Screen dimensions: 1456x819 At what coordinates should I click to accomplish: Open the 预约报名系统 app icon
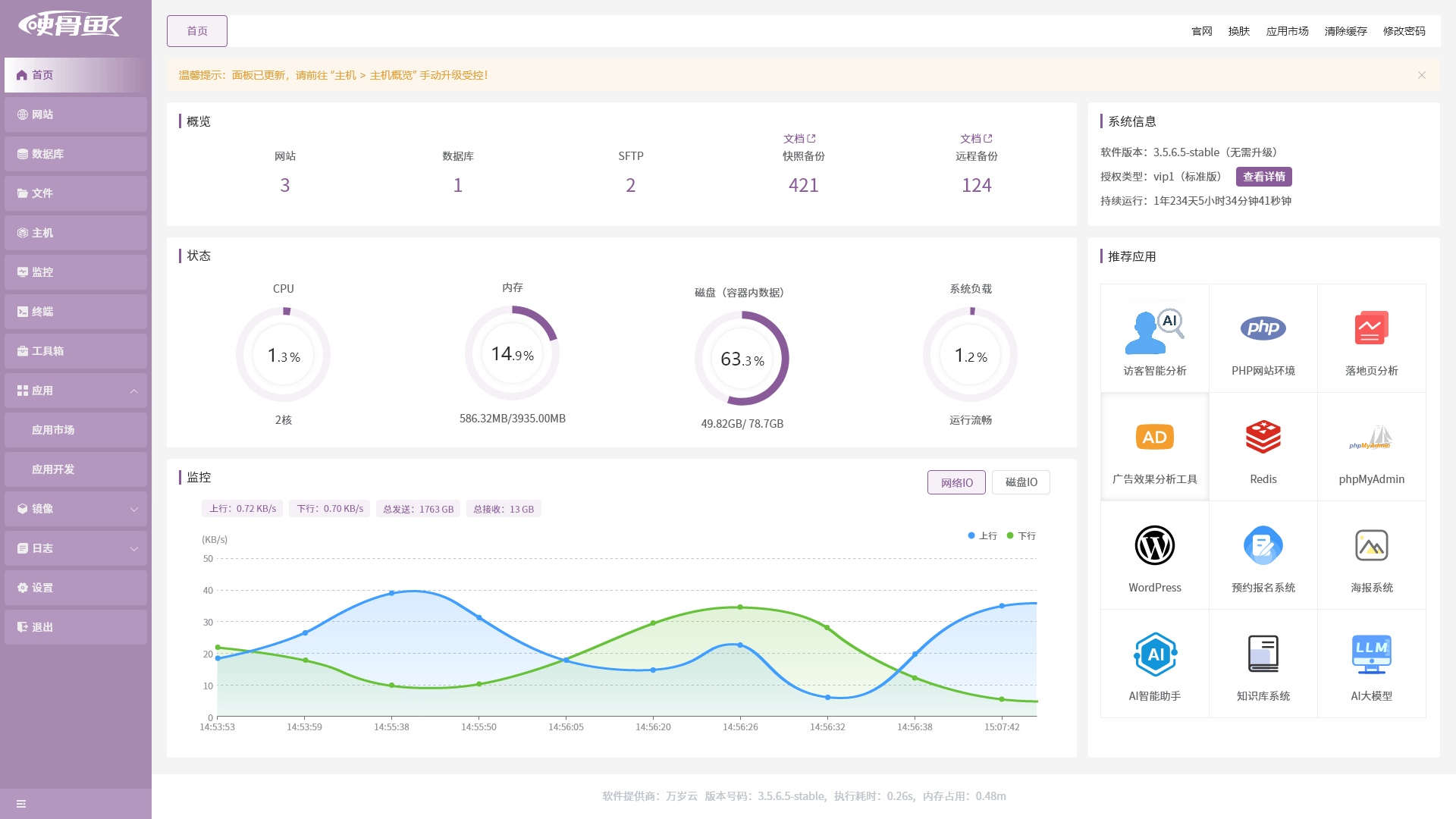pyautogui.click(x=1263, y=545)
